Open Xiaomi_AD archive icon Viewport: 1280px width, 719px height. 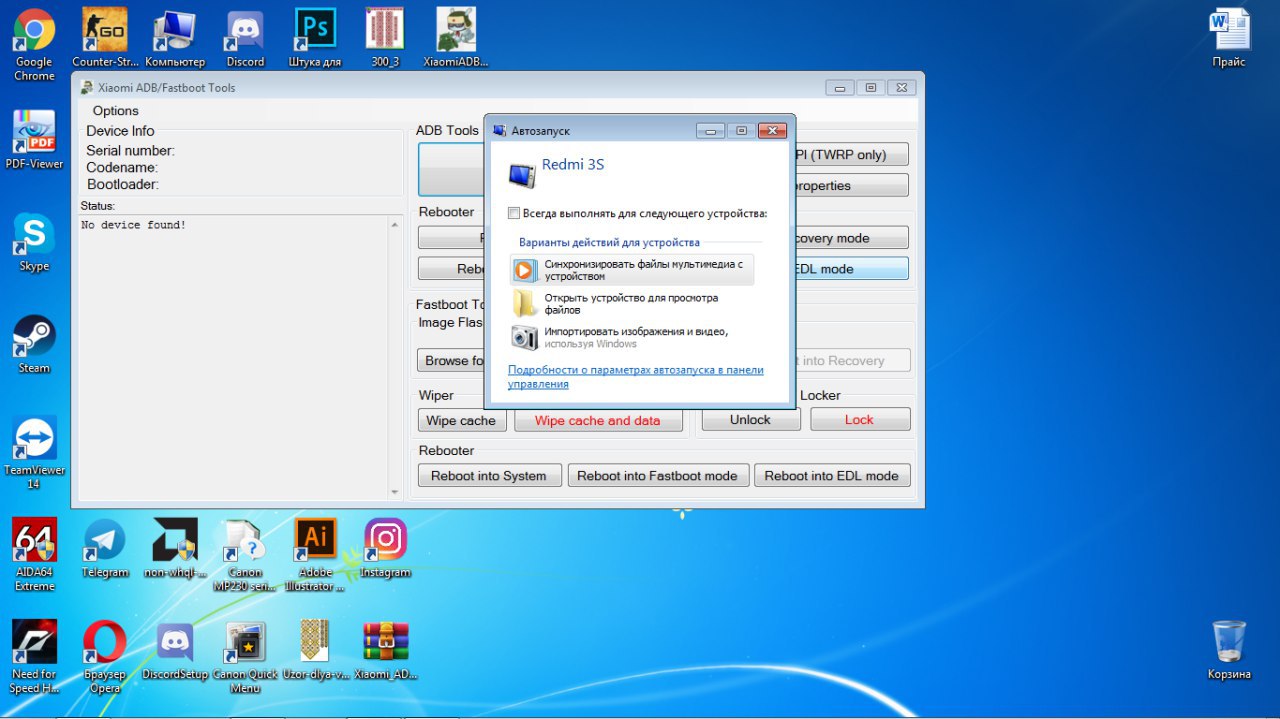[x=385, y=650]
